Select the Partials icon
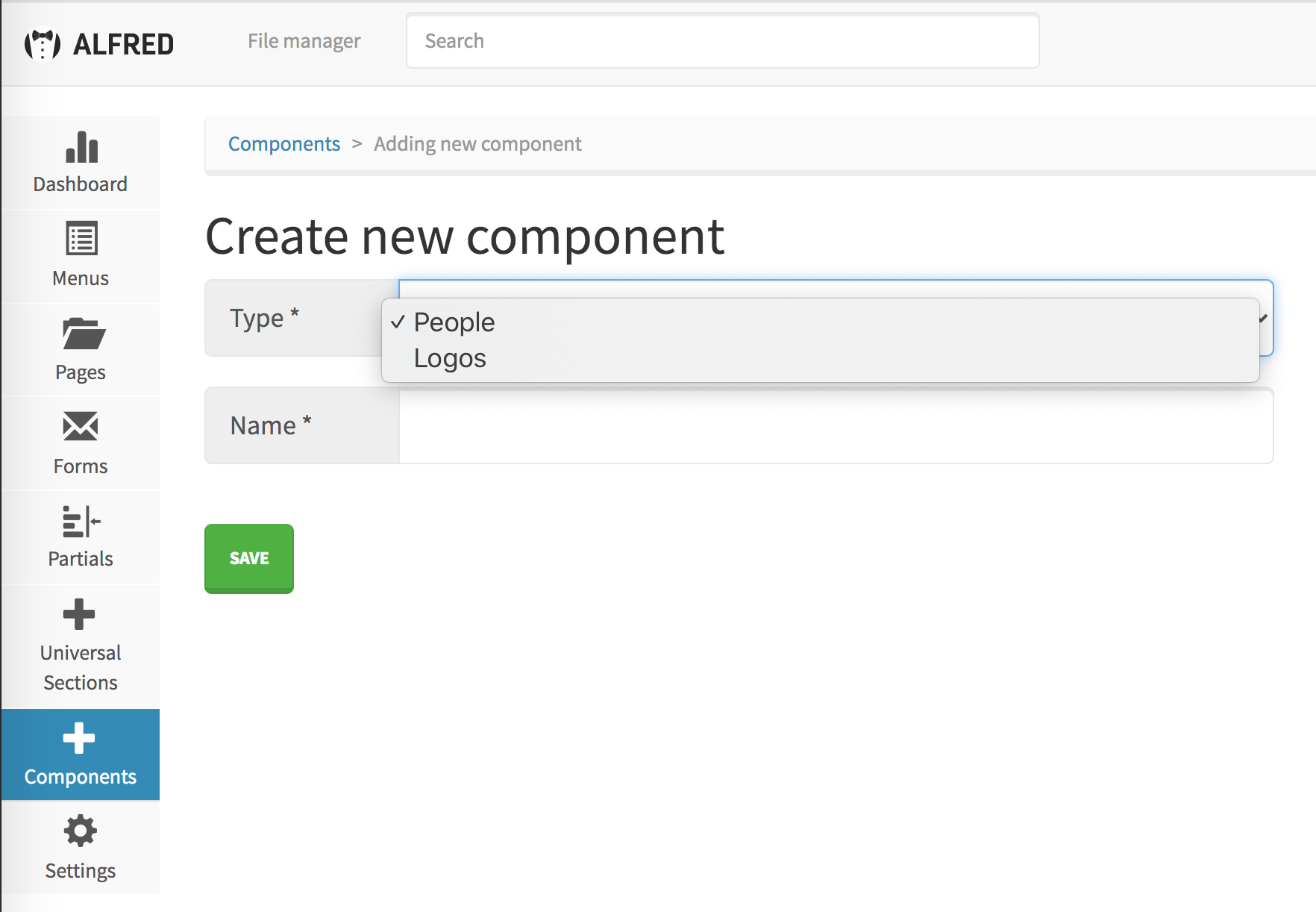The width and height of the screenshot is (1316, 912). pos(80,522)
